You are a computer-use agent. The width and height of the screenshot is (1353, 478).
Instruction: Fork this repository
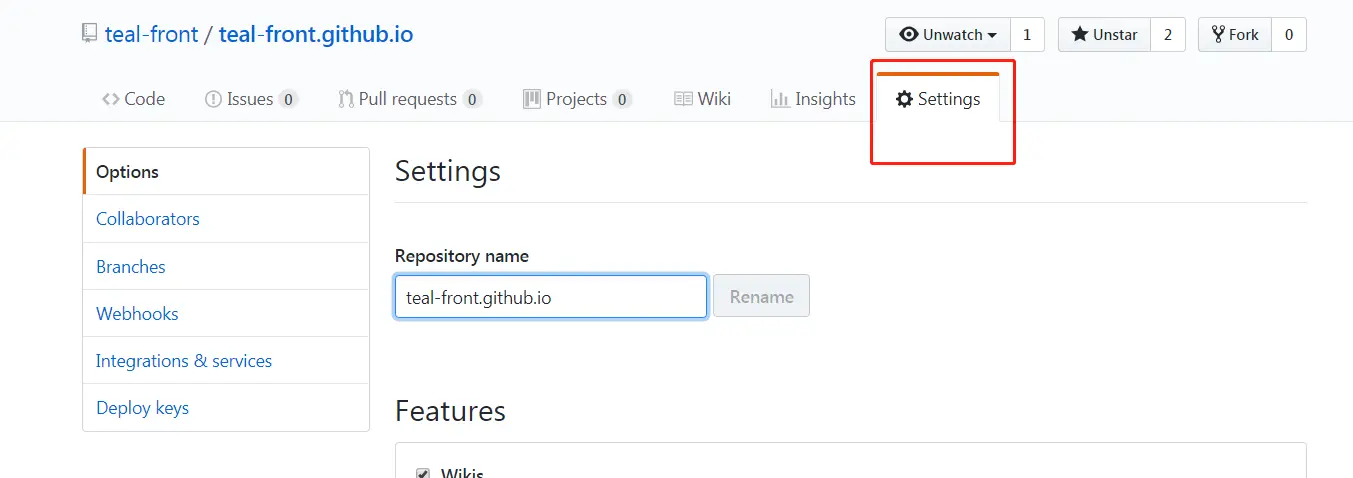tap(1235, 35)
